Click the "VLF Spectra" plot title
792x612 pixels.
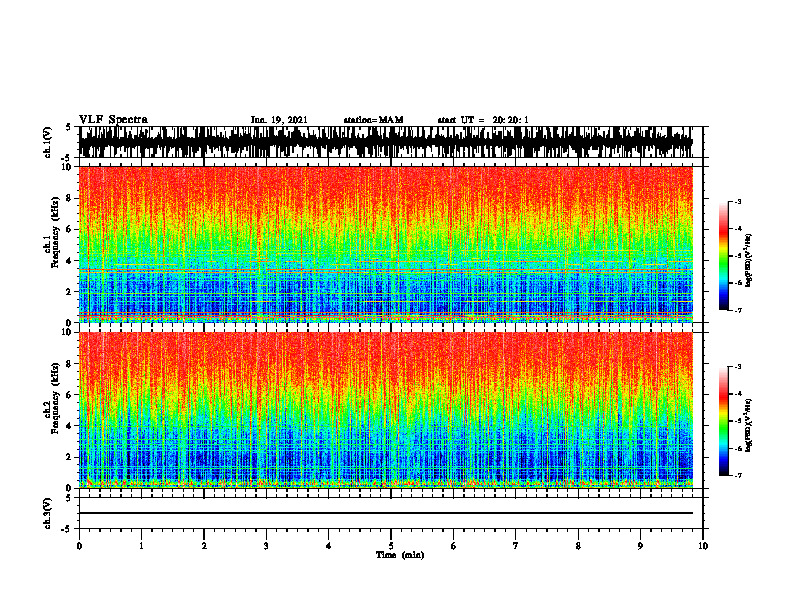(113, 119)
